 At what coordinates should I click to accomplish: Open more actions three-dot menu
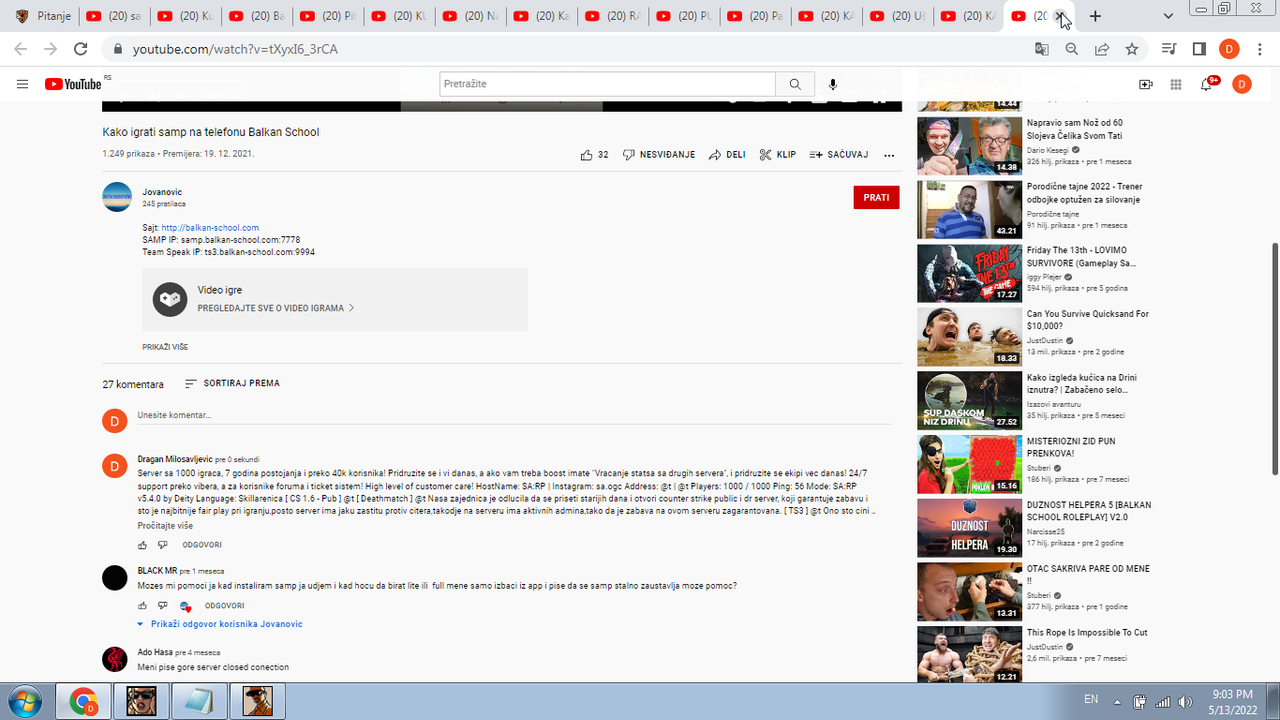(889, 155)
